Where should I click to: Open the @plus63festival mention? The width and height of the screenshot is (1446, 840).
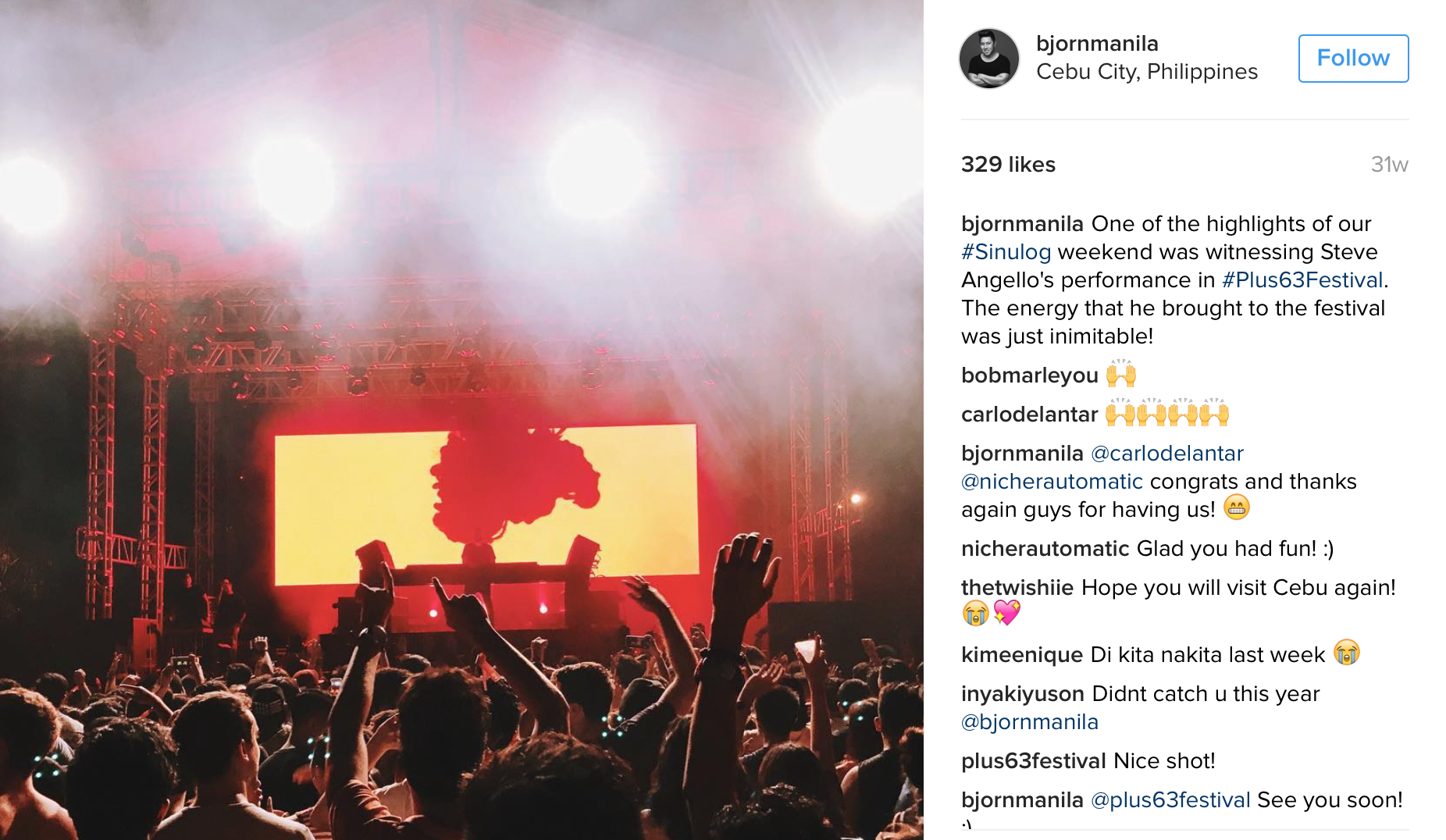point(1170,800)
